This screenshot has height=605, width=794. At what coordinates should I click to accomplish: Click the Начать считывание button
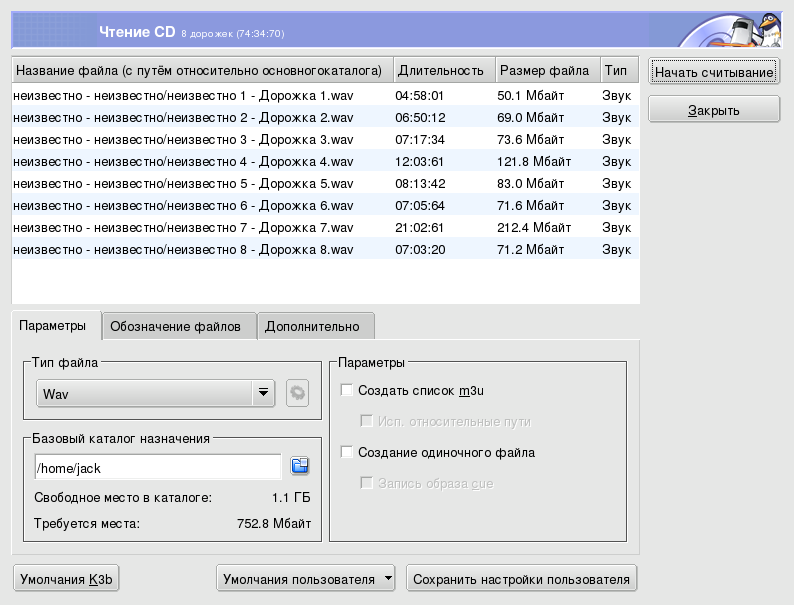[x=714, y=72]
